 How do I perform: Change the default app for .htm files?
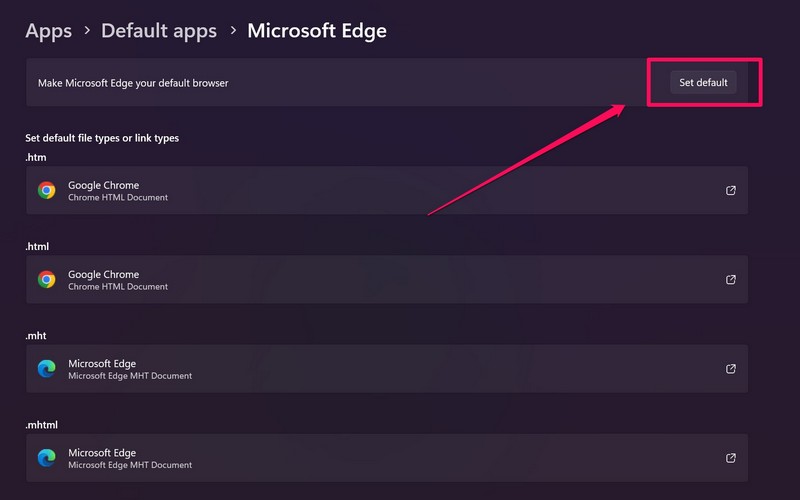386,190
